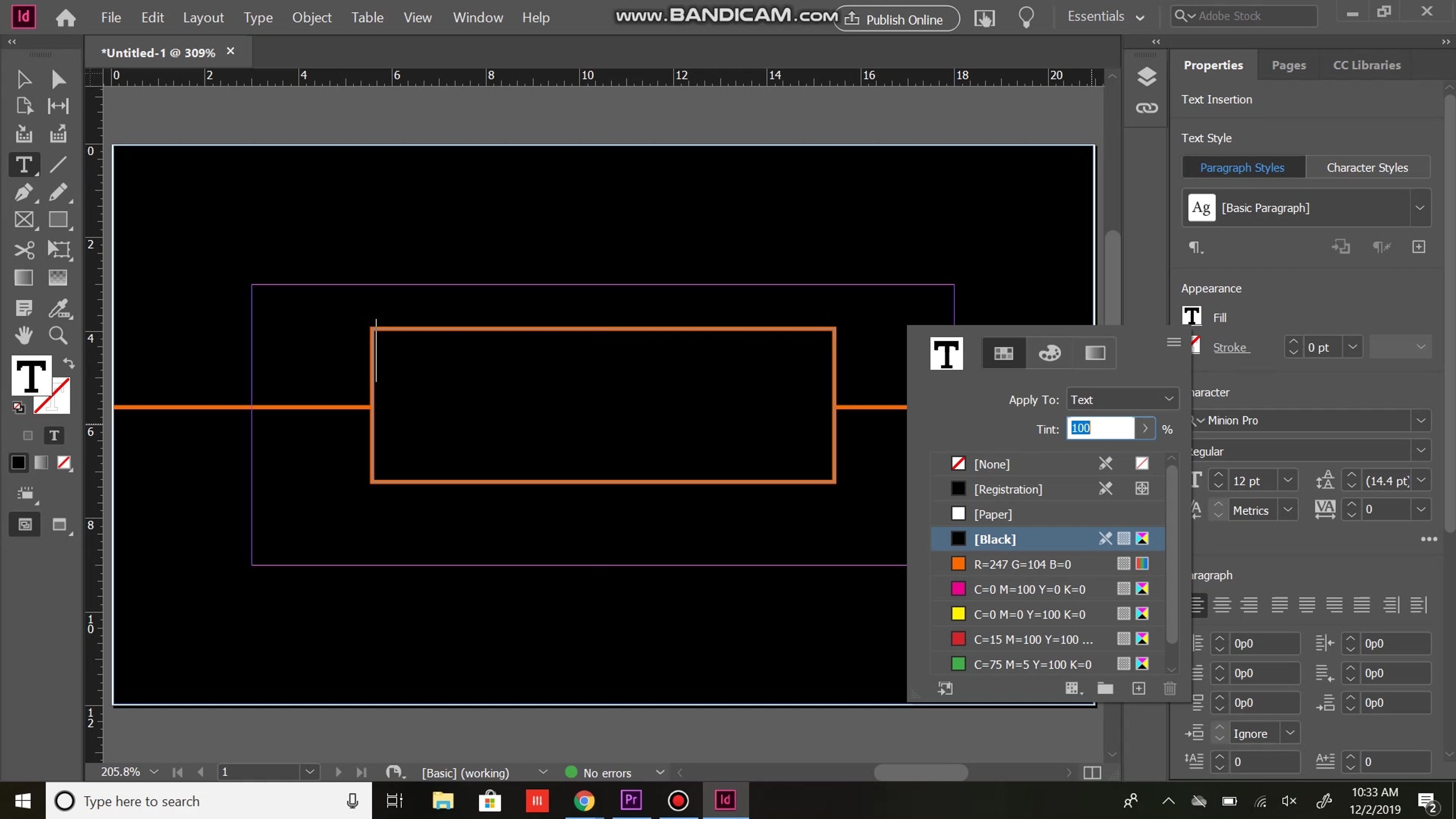
Task: Switch to the gradient view
Action: 1095,353
